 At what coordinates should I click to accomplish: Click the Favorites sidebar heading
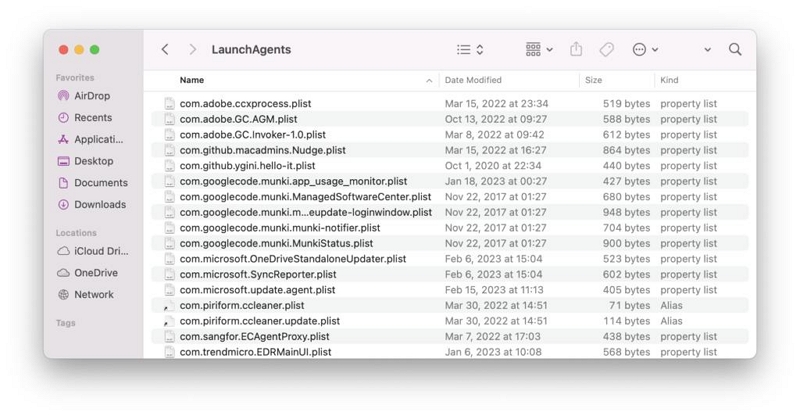pyautogui.click(x=75, y=78)
